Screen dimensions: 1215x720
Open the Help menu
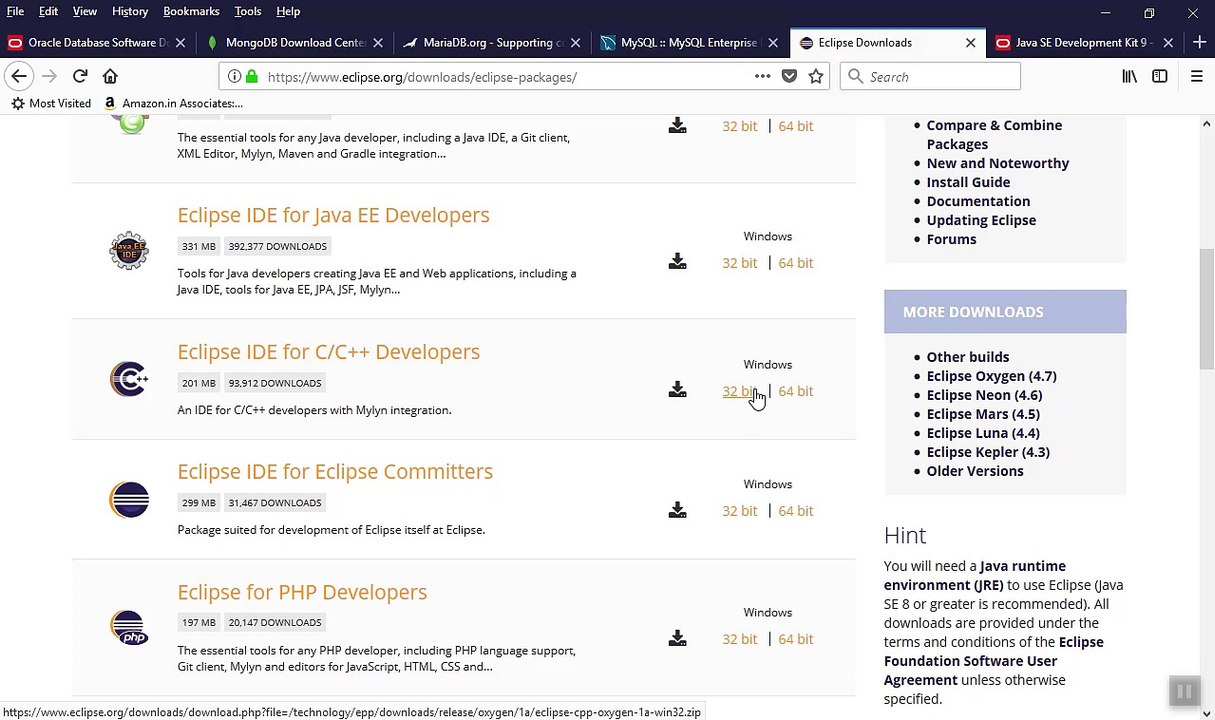coord(288,11)
